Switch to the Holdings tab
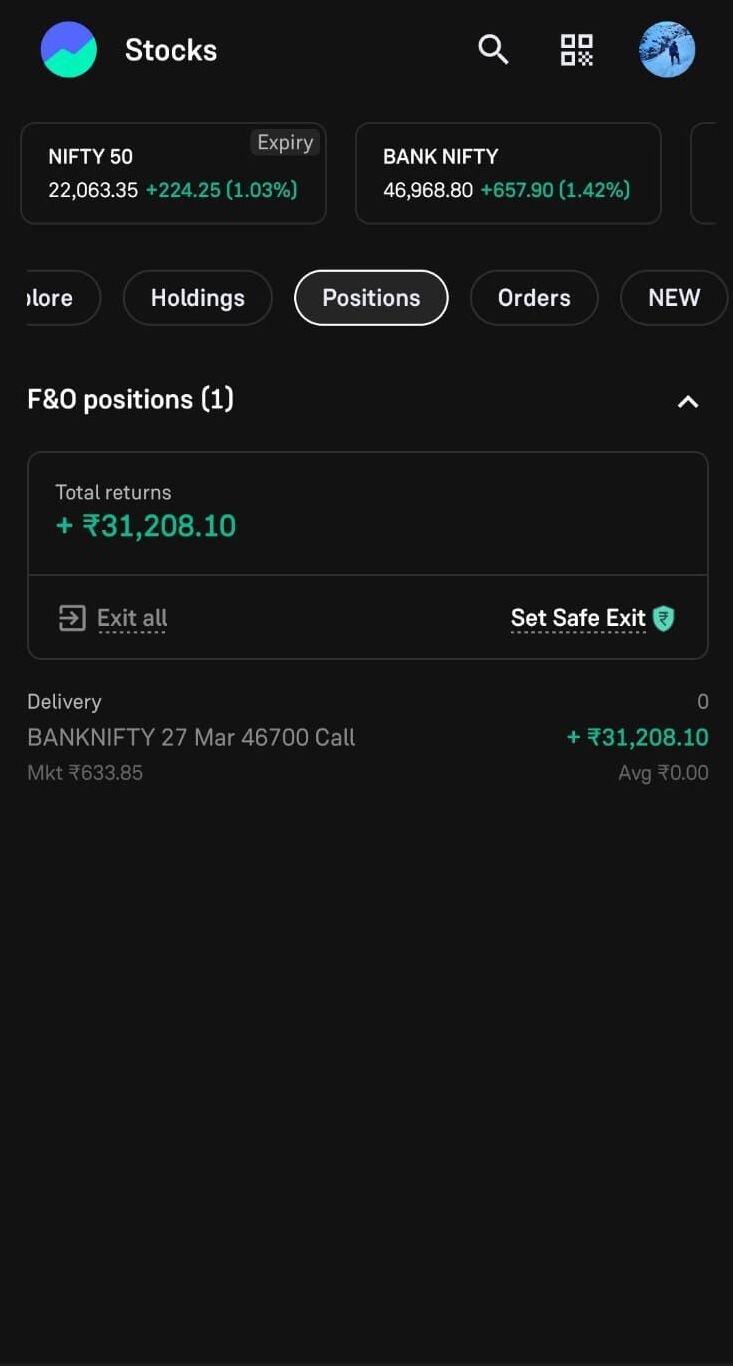 click(197, 298)
